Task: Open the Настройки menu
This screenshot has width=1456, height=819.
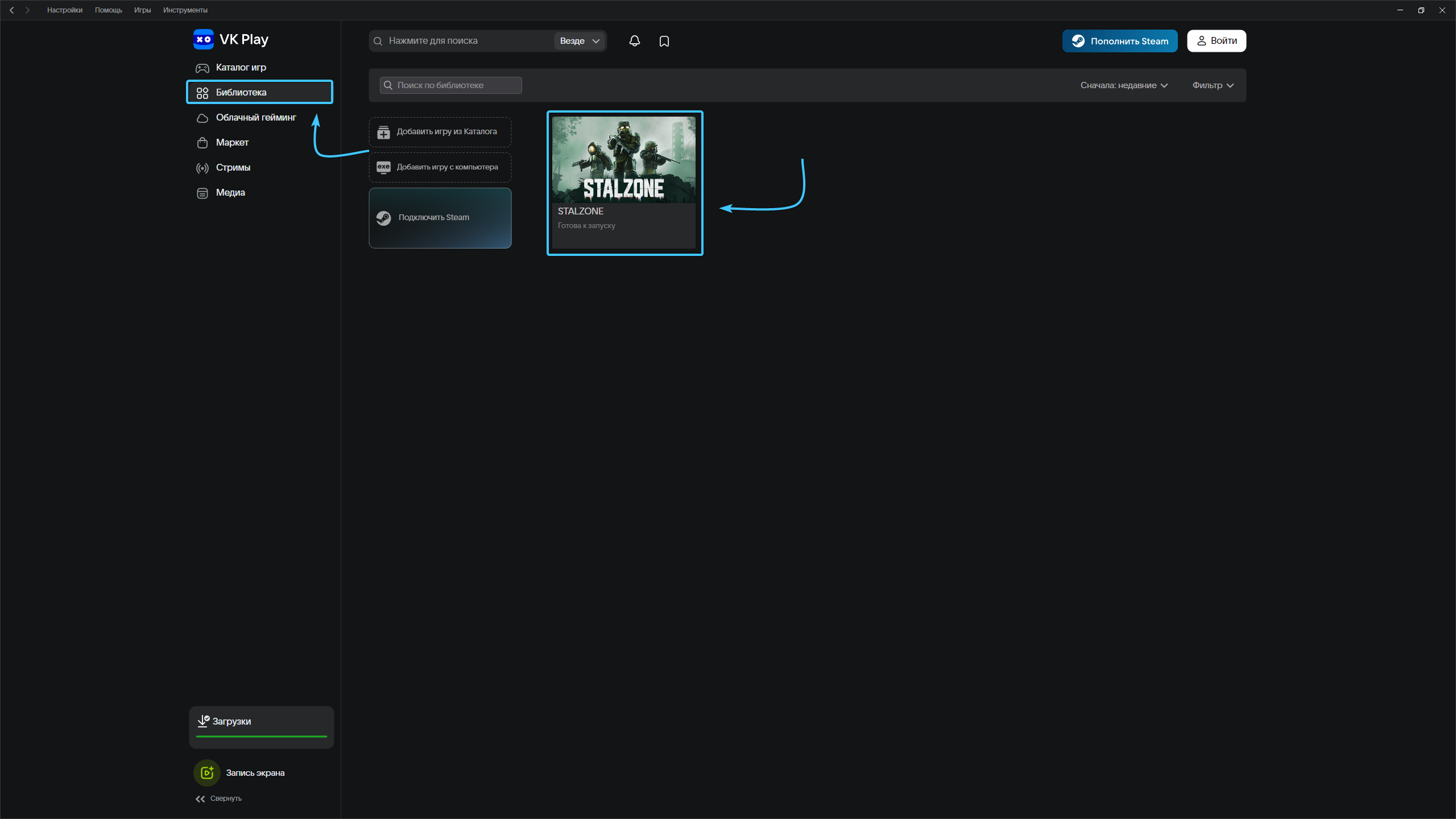Action: click(x=65, y=10)
